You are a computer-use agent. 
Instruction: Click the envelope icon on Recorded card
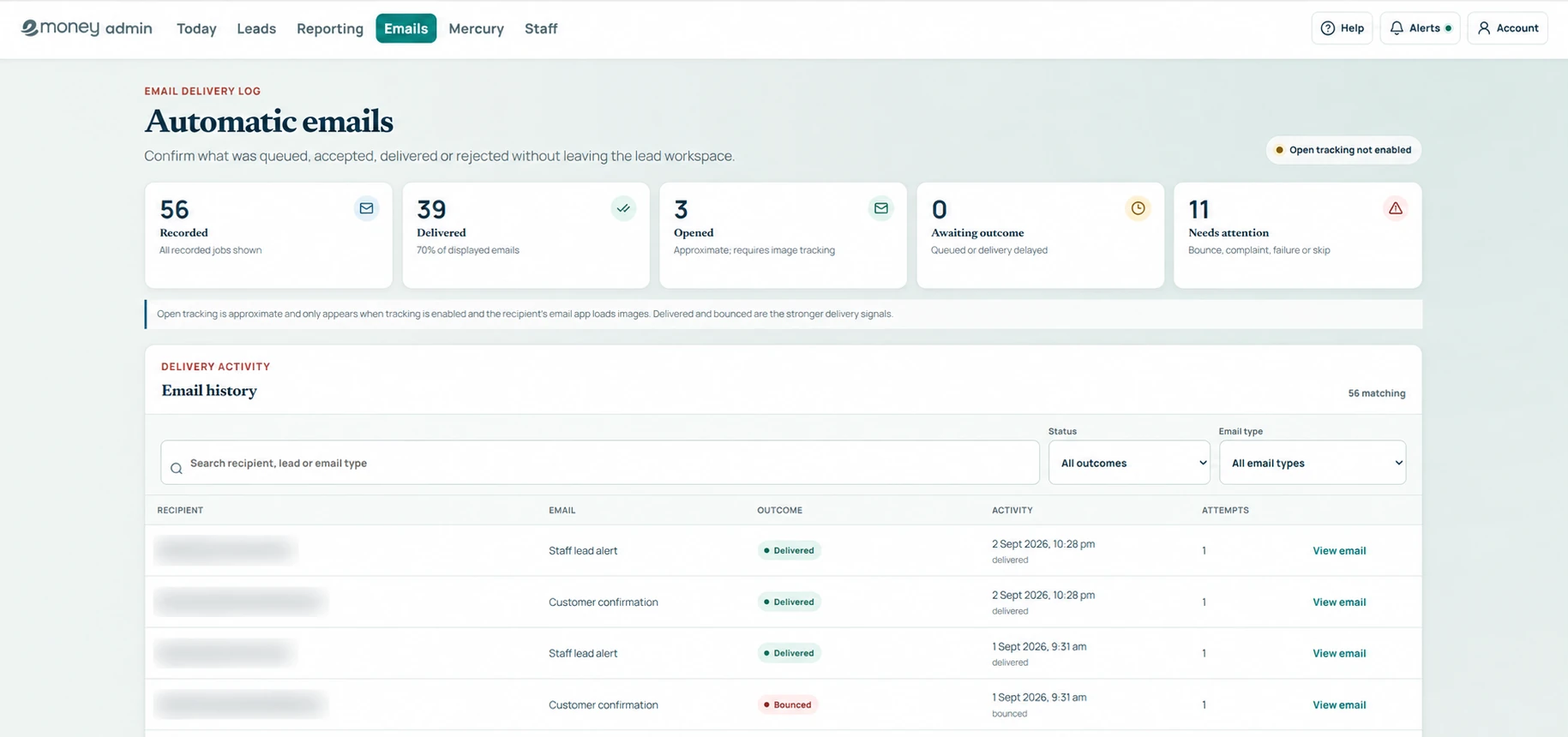pyautogui.click(x=366, y=208)
